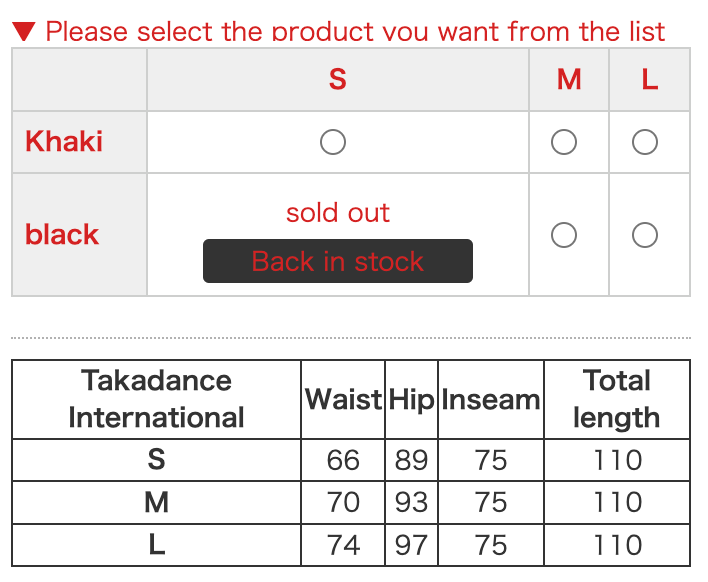Choose black in size L

tap(645, 235)
